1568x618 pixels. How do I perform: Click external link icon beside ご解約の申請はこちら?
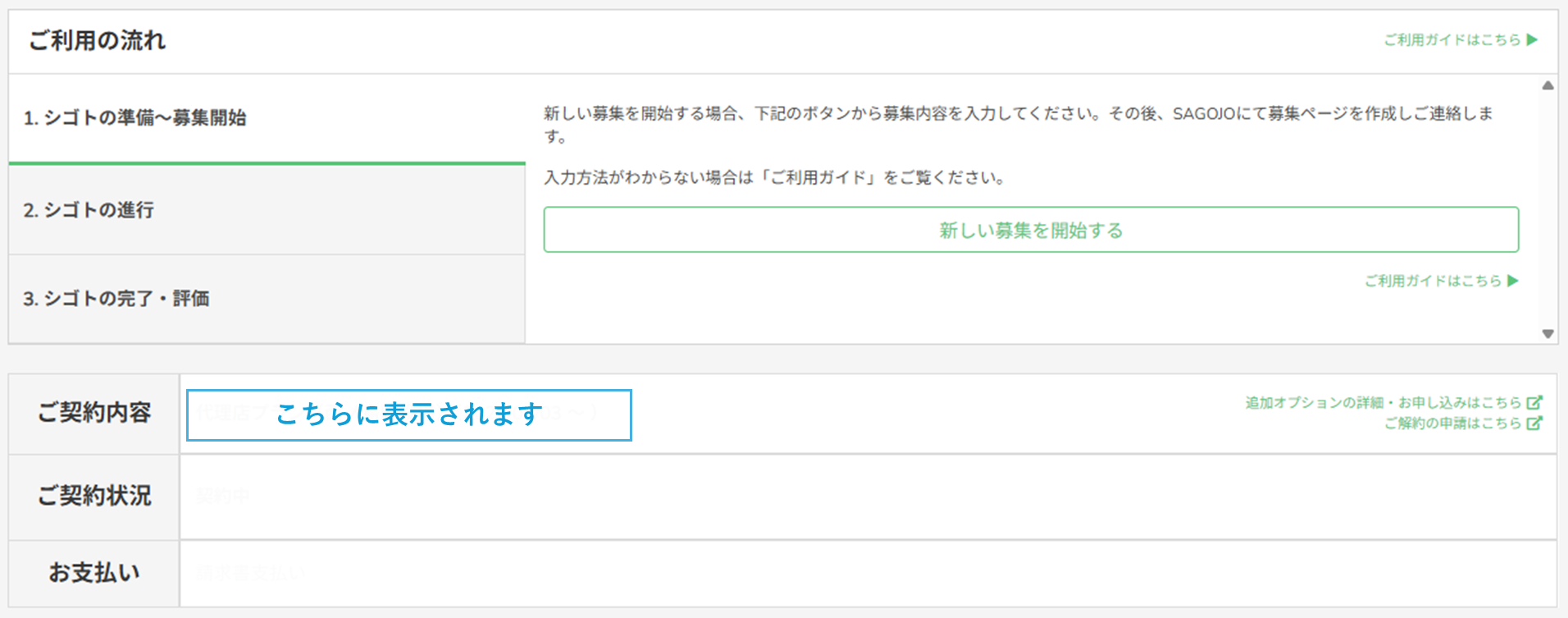1534,423
